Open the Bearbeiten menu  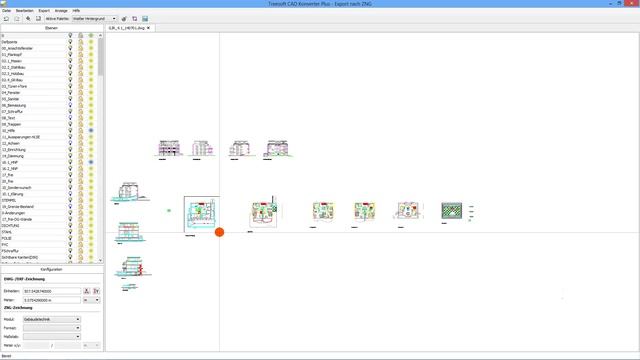tap(24, 11)
